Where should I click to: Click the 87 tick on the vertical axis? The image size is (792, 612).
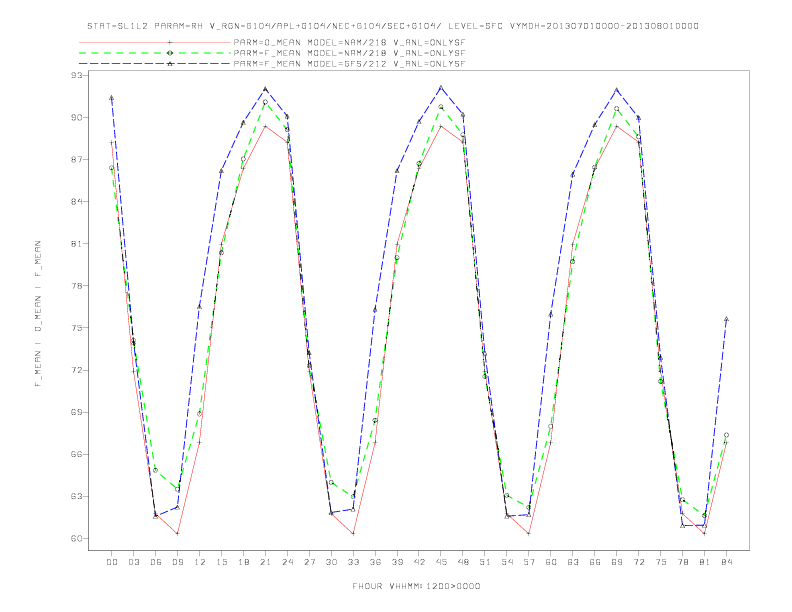pos(78,160)
